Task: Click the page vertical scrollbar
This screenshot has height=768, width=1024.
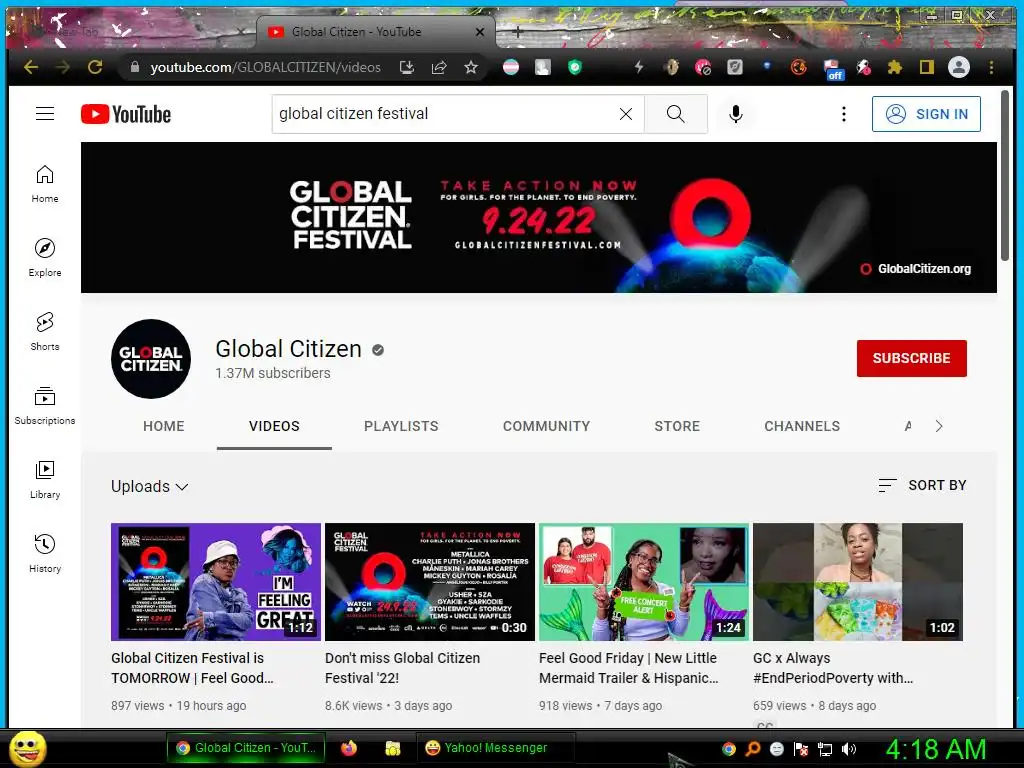Action: (x=1005, y=176)
